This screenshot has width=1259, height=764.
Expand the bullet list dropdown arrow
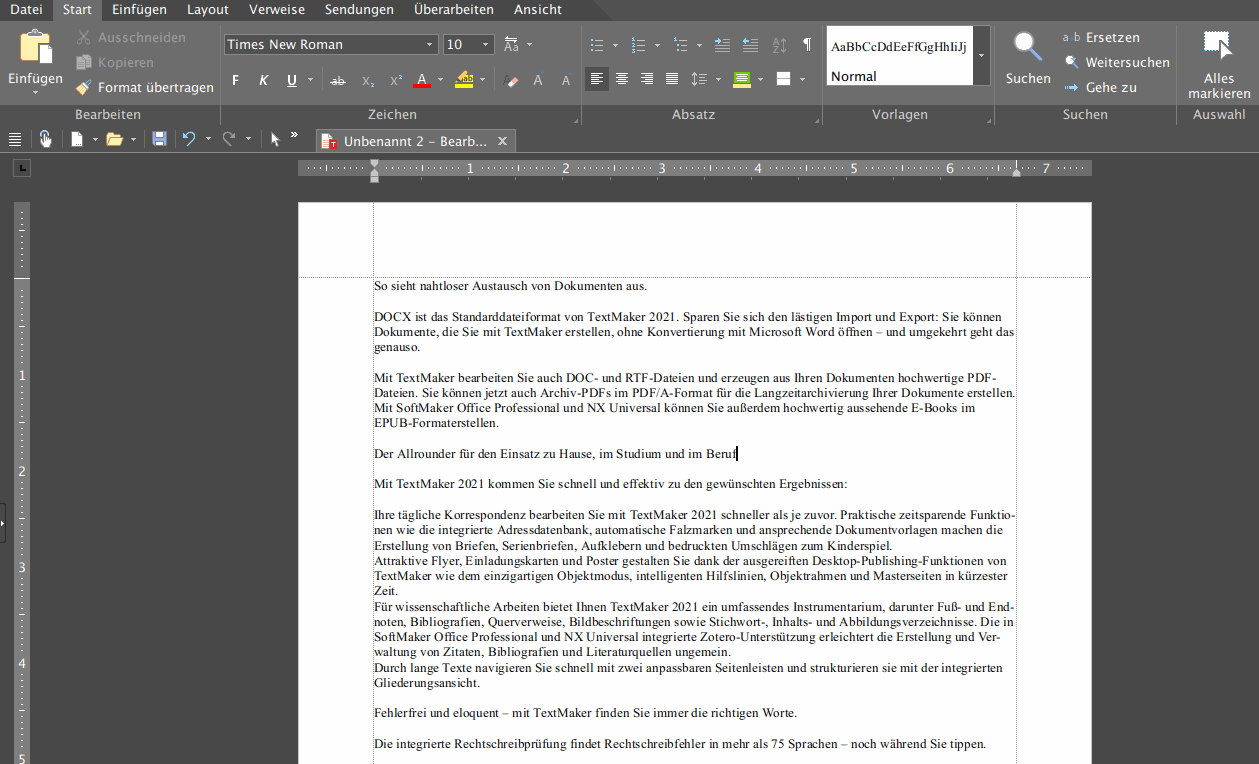tap(615, 45)
